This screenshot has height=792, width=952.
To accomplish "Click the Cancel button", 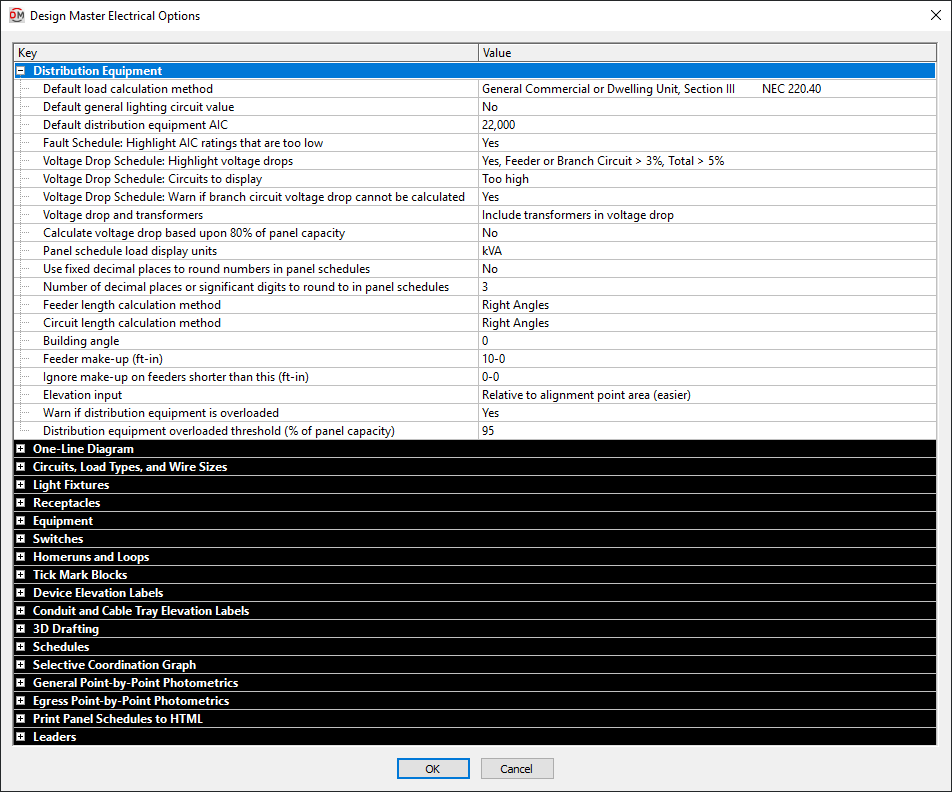I will click(x=517, y=768).
